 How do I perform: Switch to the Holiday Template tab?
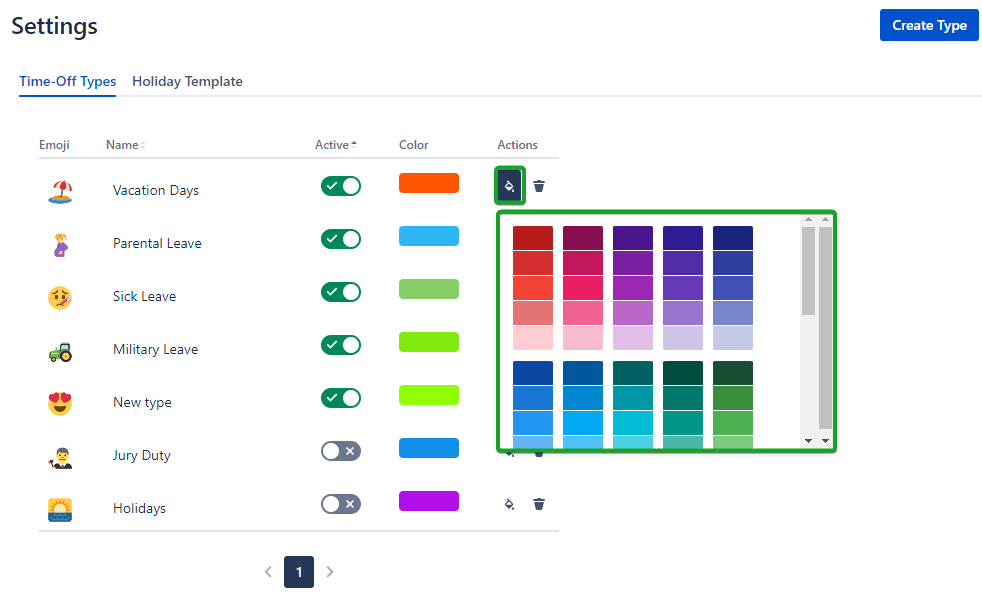click(187, 82)
